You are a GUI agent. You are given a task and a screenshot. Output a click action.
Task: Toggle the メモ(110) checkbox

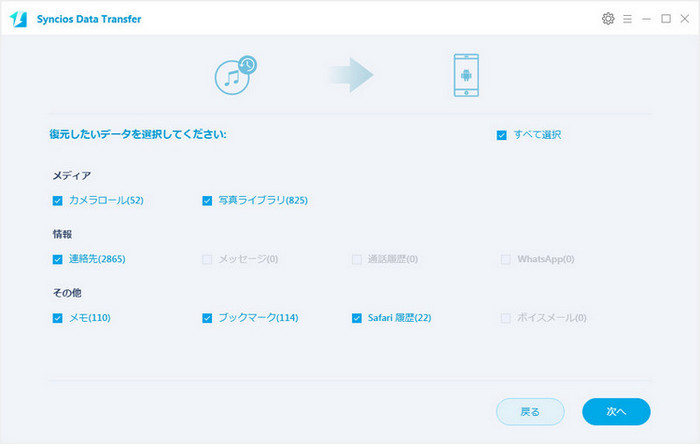[58, 318]
